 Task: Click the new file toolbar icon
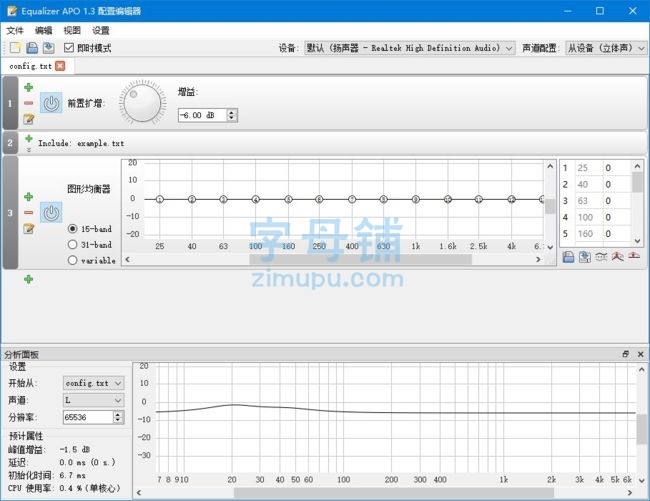coord(15,47)
